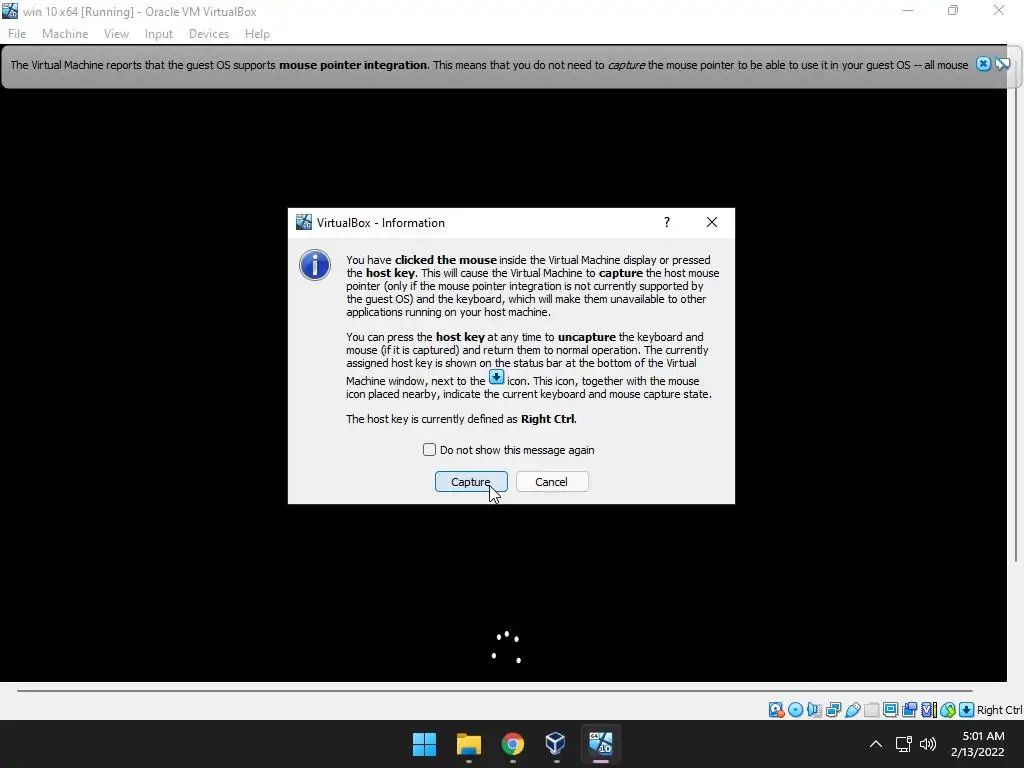
Task: Dismiss the mouse integration notification
Action: tap(983, 64)
